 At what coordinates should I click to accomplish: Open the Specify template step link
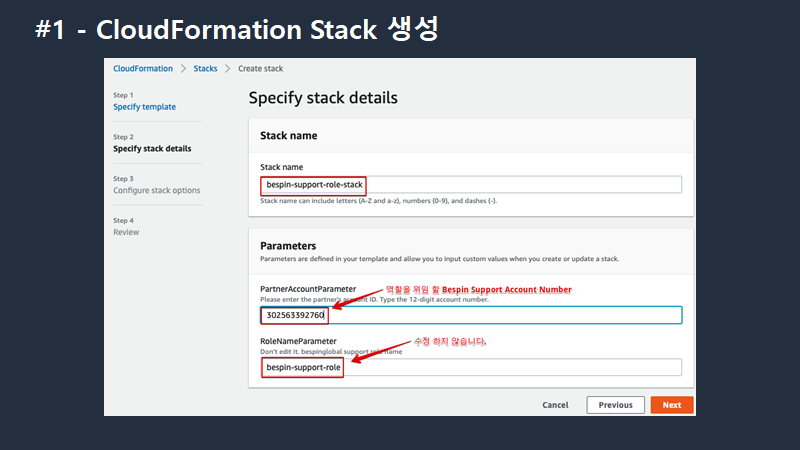click(x=144, y=107)
